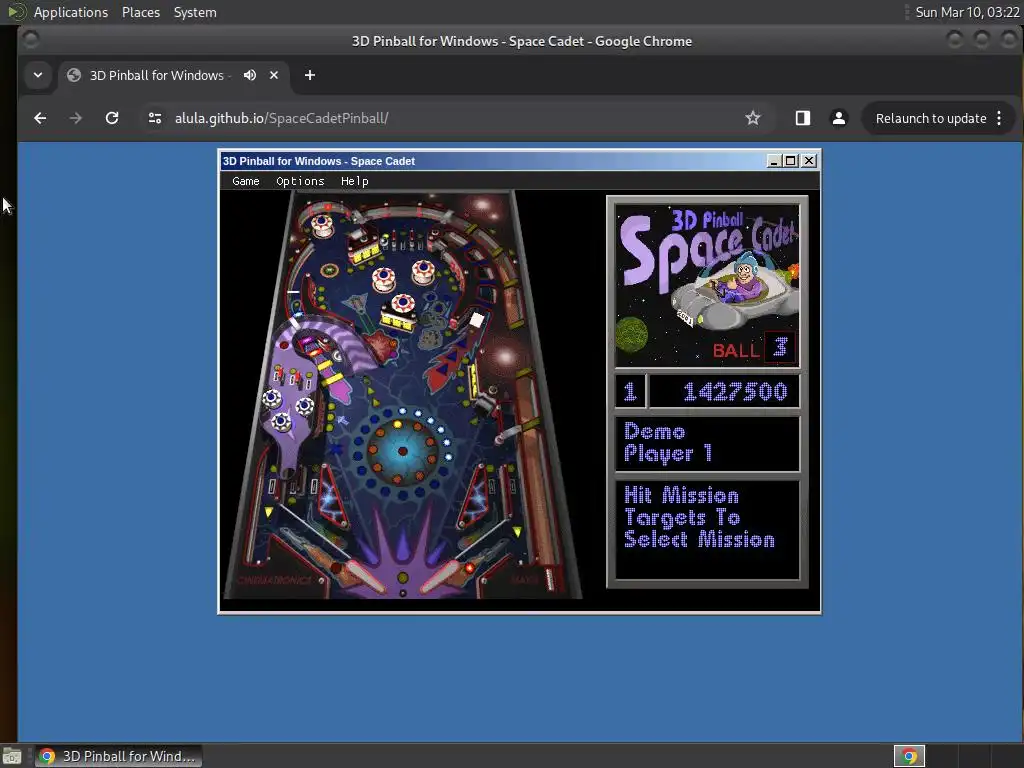Mute tab via speaker icon
The image size is (1024, 768).
pyautogui.click(x=249, y=75)
